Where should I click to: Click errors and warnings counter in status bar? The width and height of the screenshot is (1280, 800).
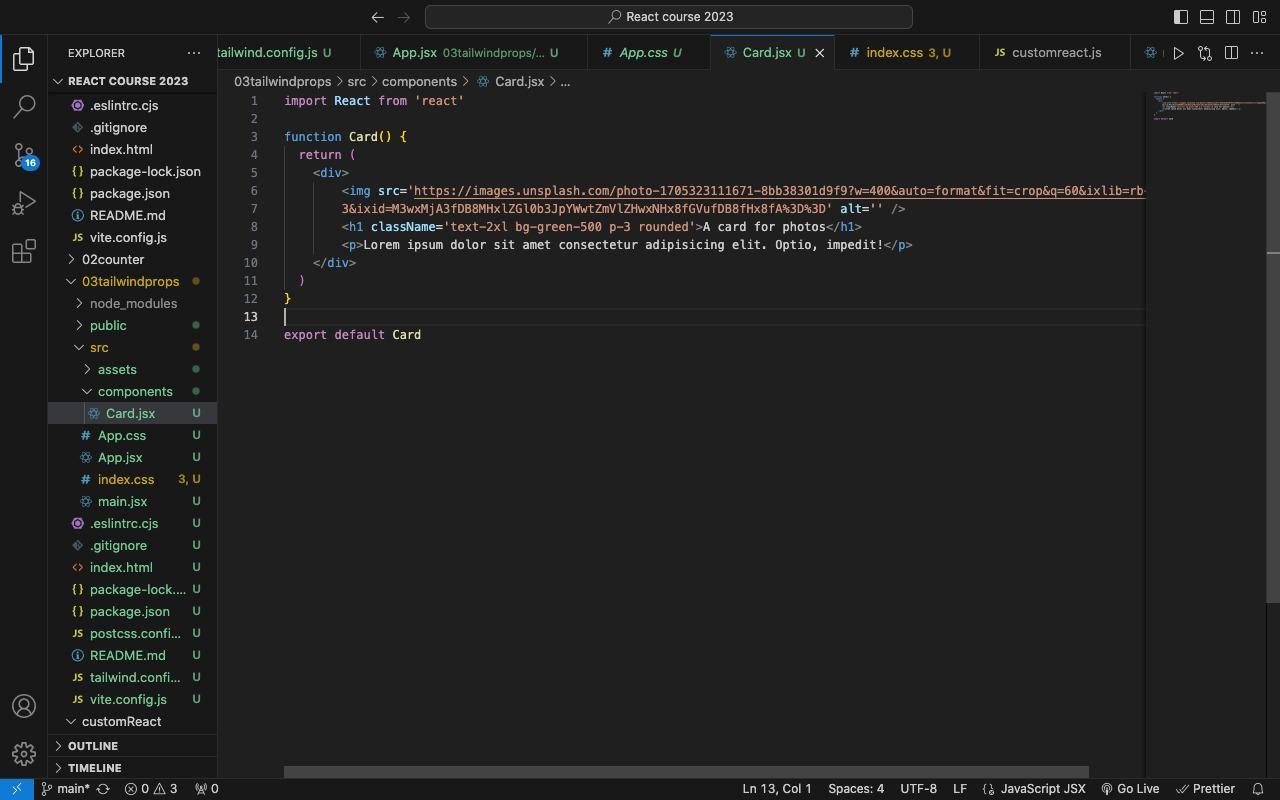[x=151, y=789]
